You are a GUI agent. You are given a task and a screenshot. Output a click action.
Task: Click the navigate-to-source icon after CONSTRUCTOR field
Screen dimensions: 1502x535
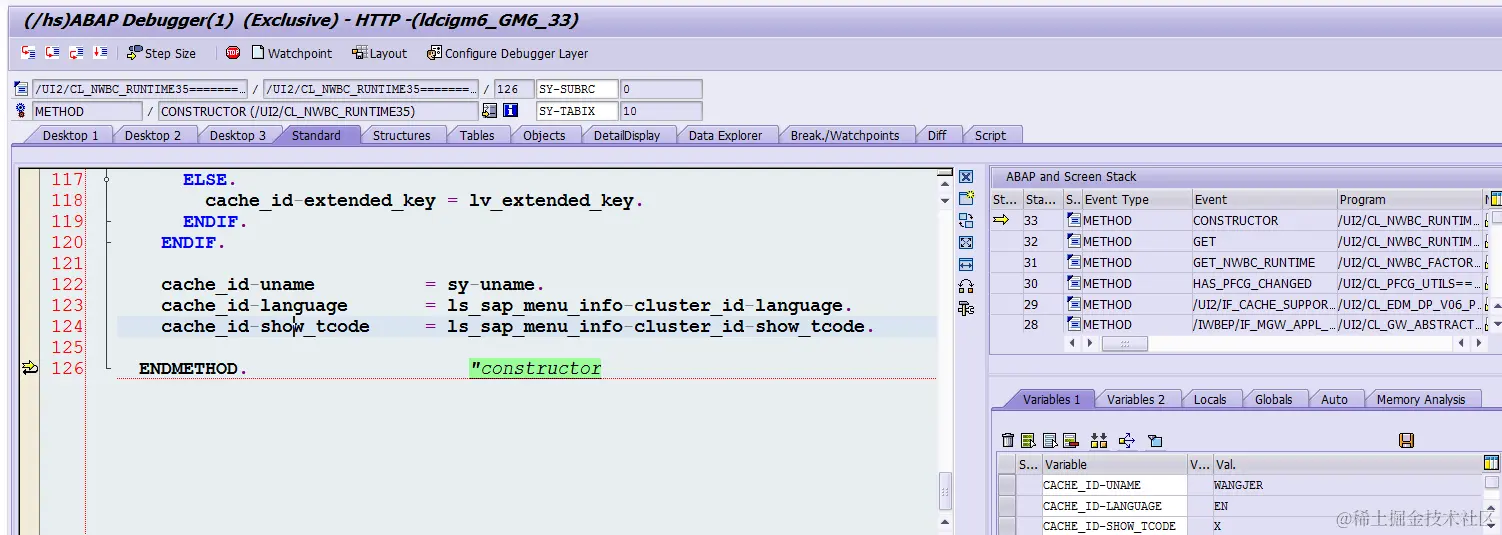(489, 111)
